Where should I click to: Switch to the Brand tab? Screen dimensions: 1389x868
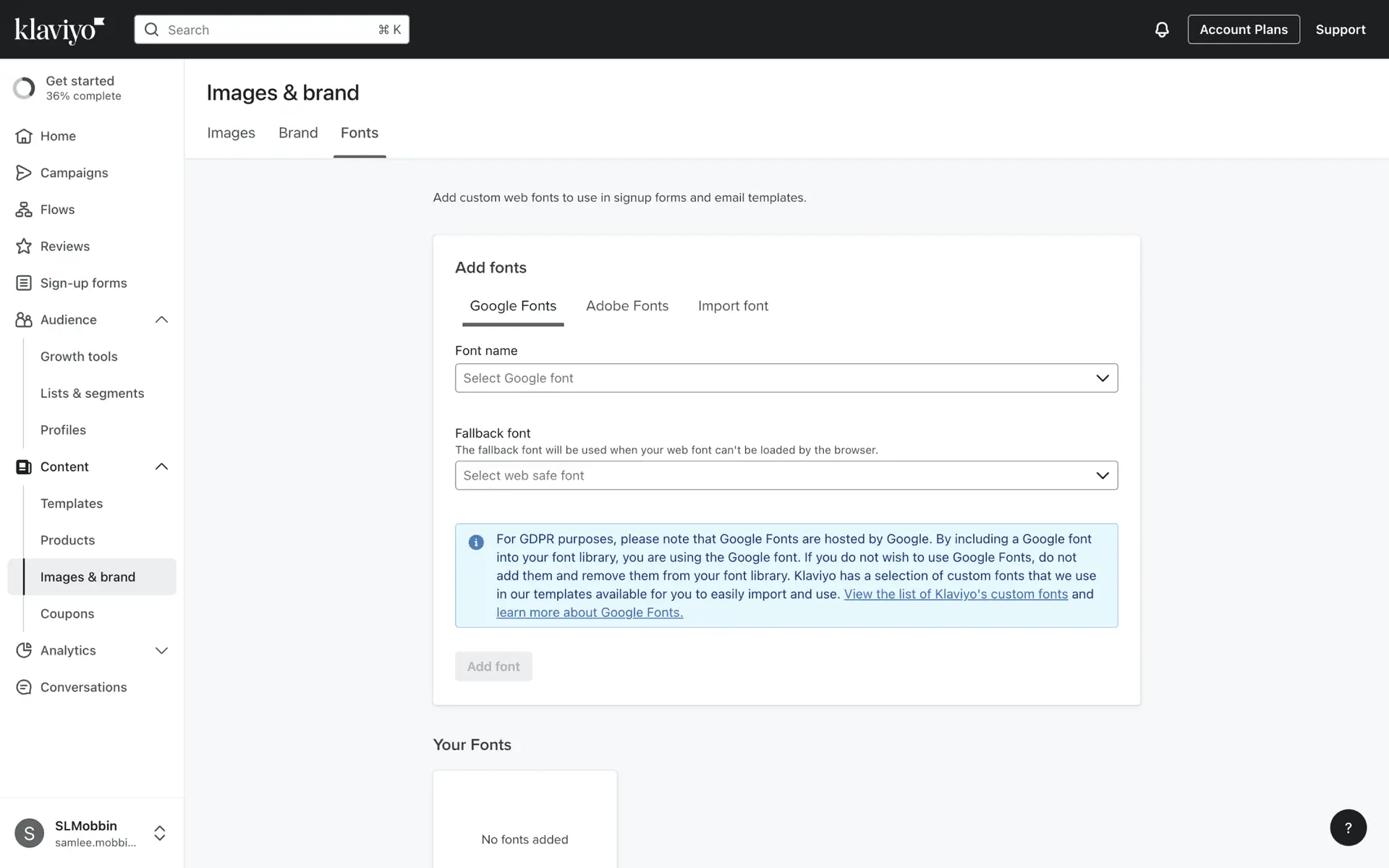[x=298, y=133]
